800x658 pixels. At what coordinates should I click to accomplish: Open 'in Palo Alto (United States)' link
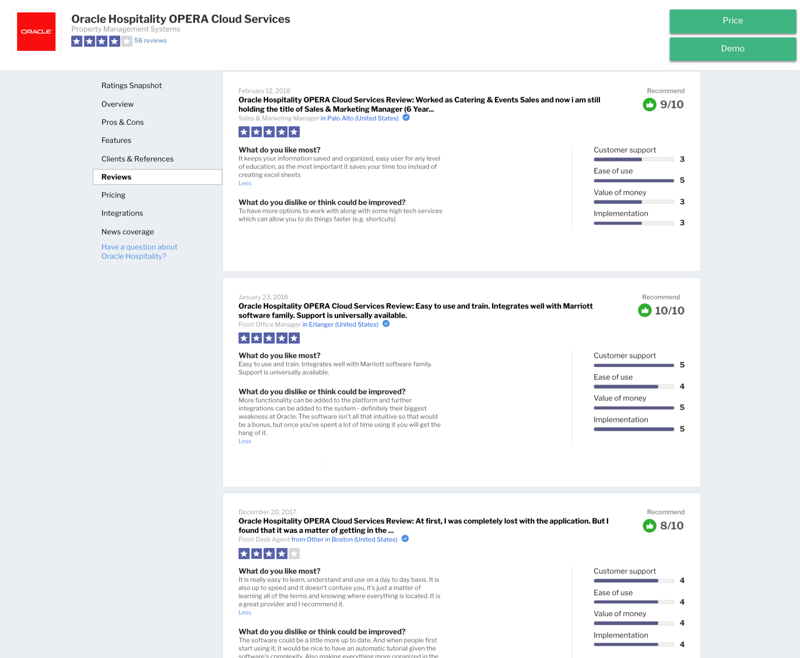pos(359,118)
